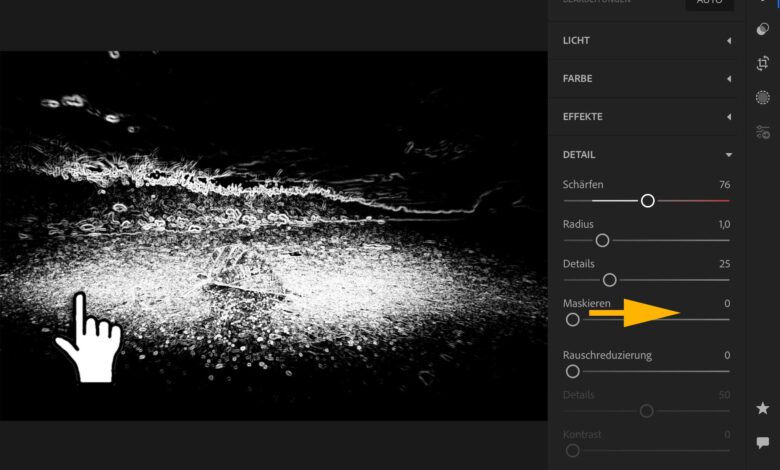This screenshot has width=780, height=470.
Task: Click the Details value 25
Action: (725, 264)
